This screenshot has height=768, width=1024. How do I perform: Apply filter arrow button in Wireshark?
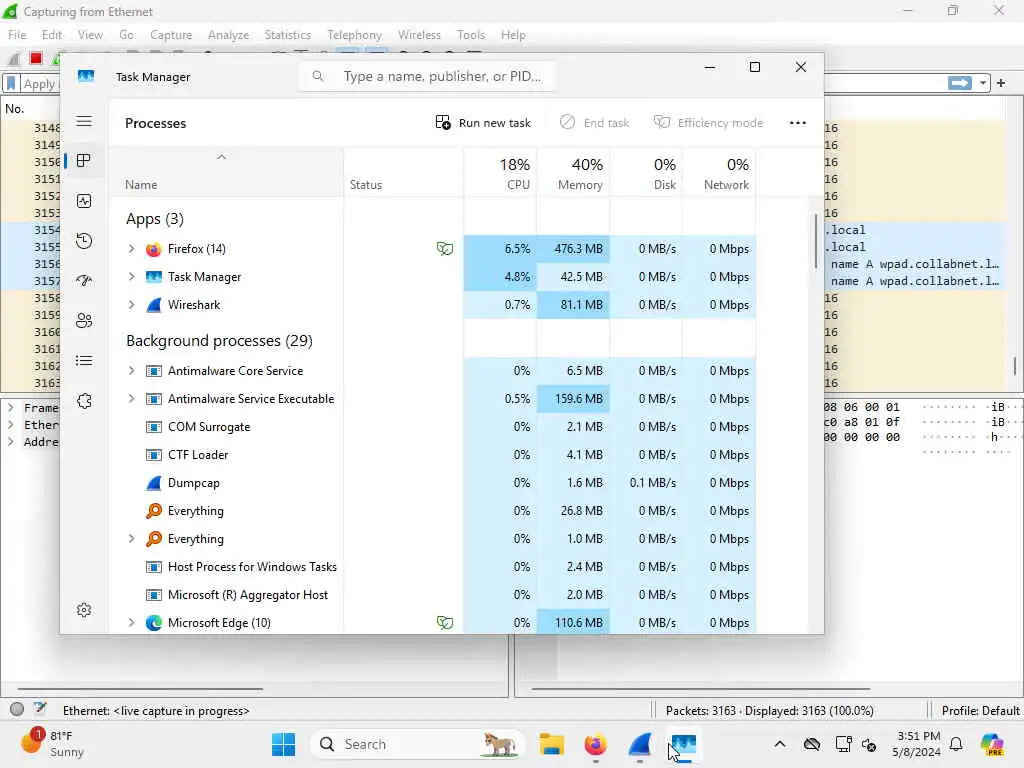[959, 83]
